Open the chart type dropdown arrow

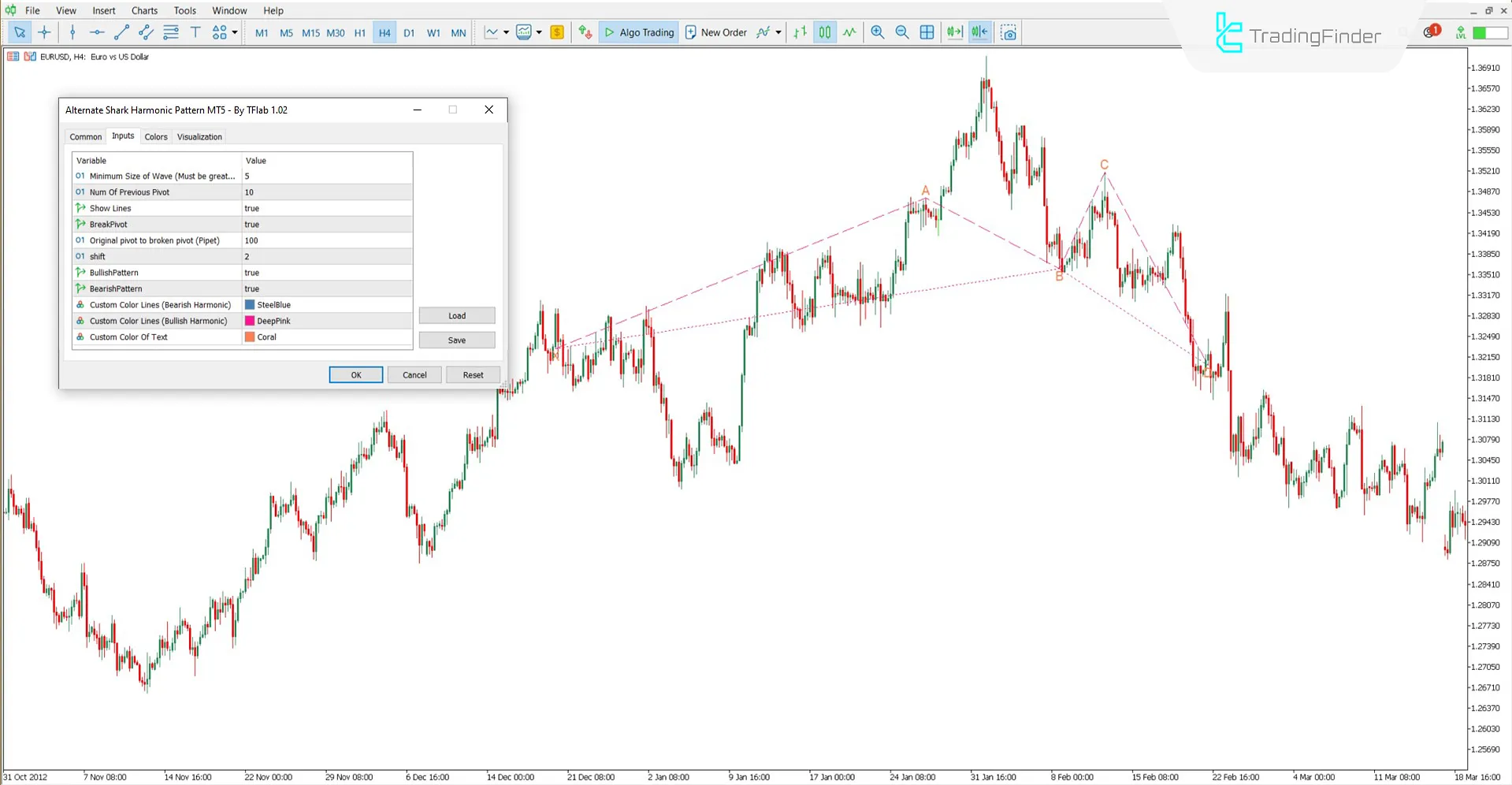(x=506, y=32)
